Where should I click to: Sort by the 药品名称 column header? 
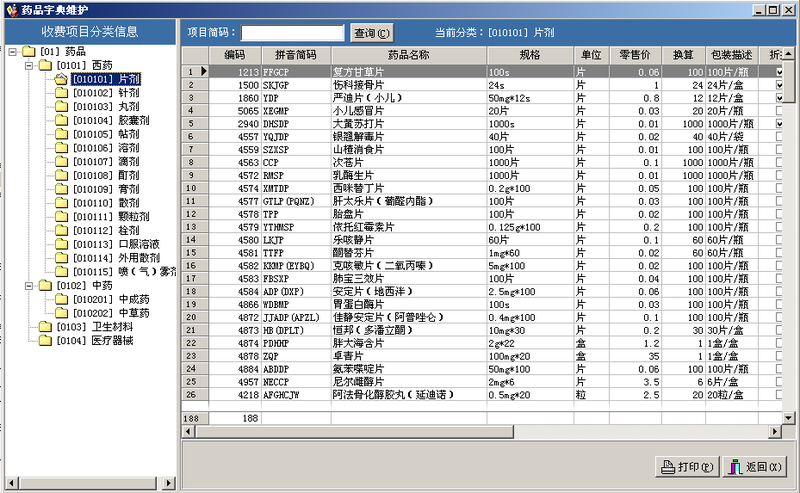409,55
